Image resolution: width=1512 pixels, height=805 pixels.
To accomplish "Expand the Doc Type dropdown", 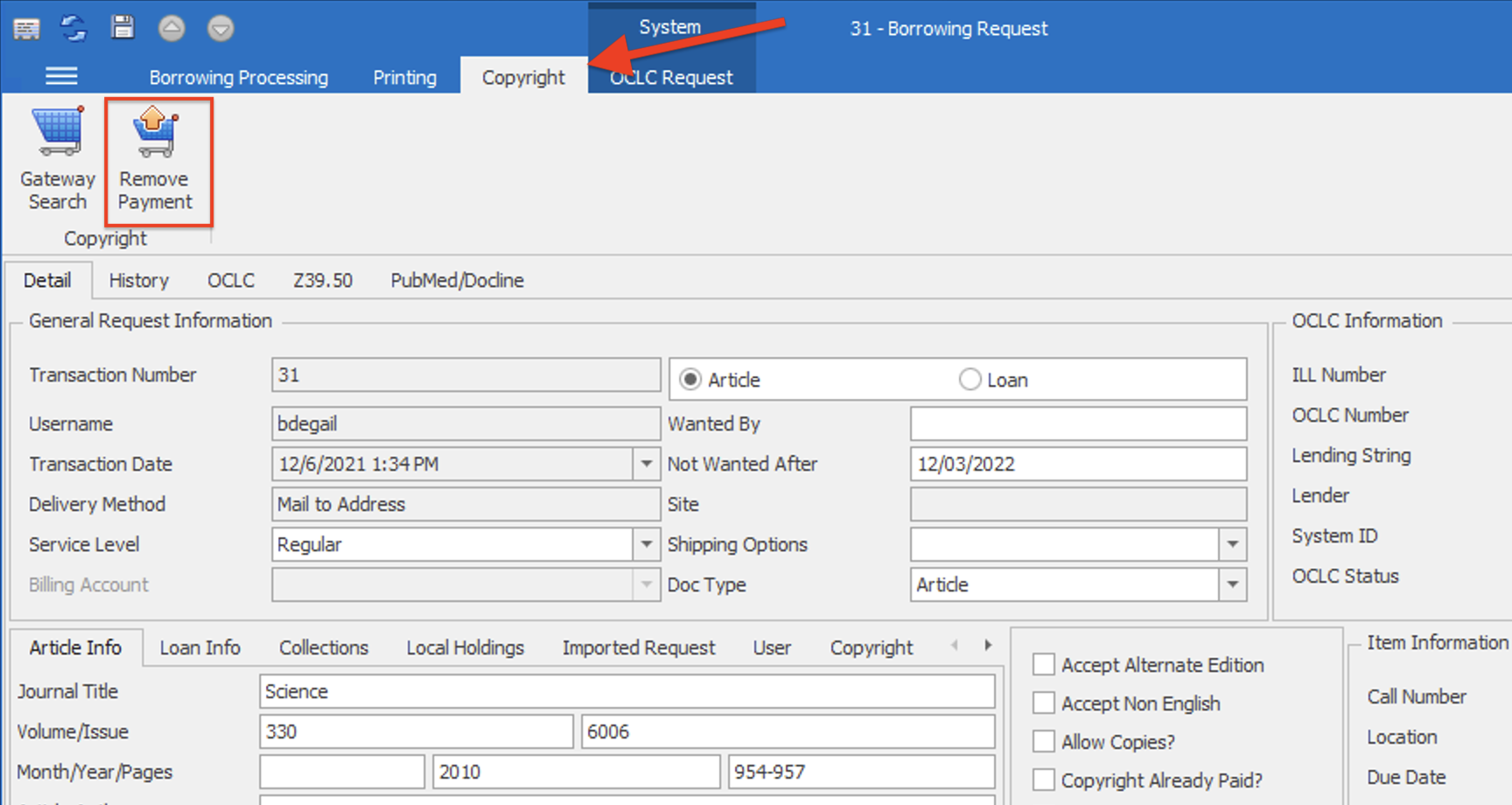I will [x=1233, y=584].
